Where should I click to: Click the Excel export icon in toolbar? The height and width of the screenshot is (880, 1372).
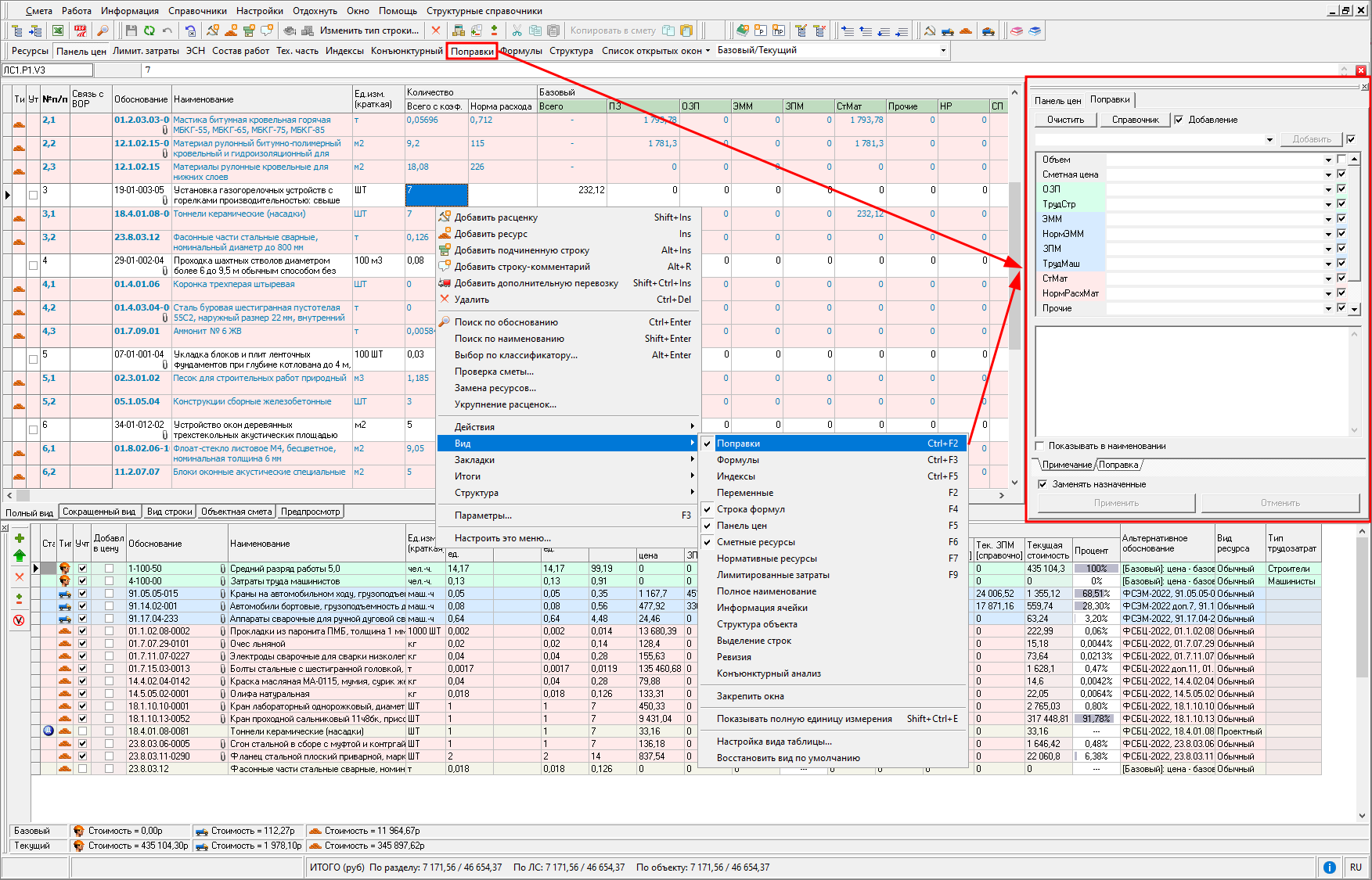58,31
